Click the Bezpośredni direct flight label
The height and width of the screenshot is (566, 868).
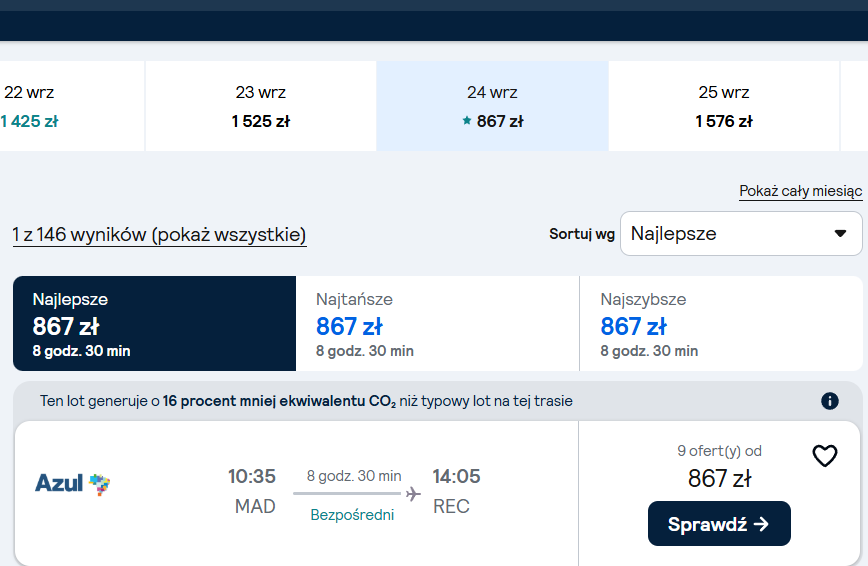pos(352,515)
